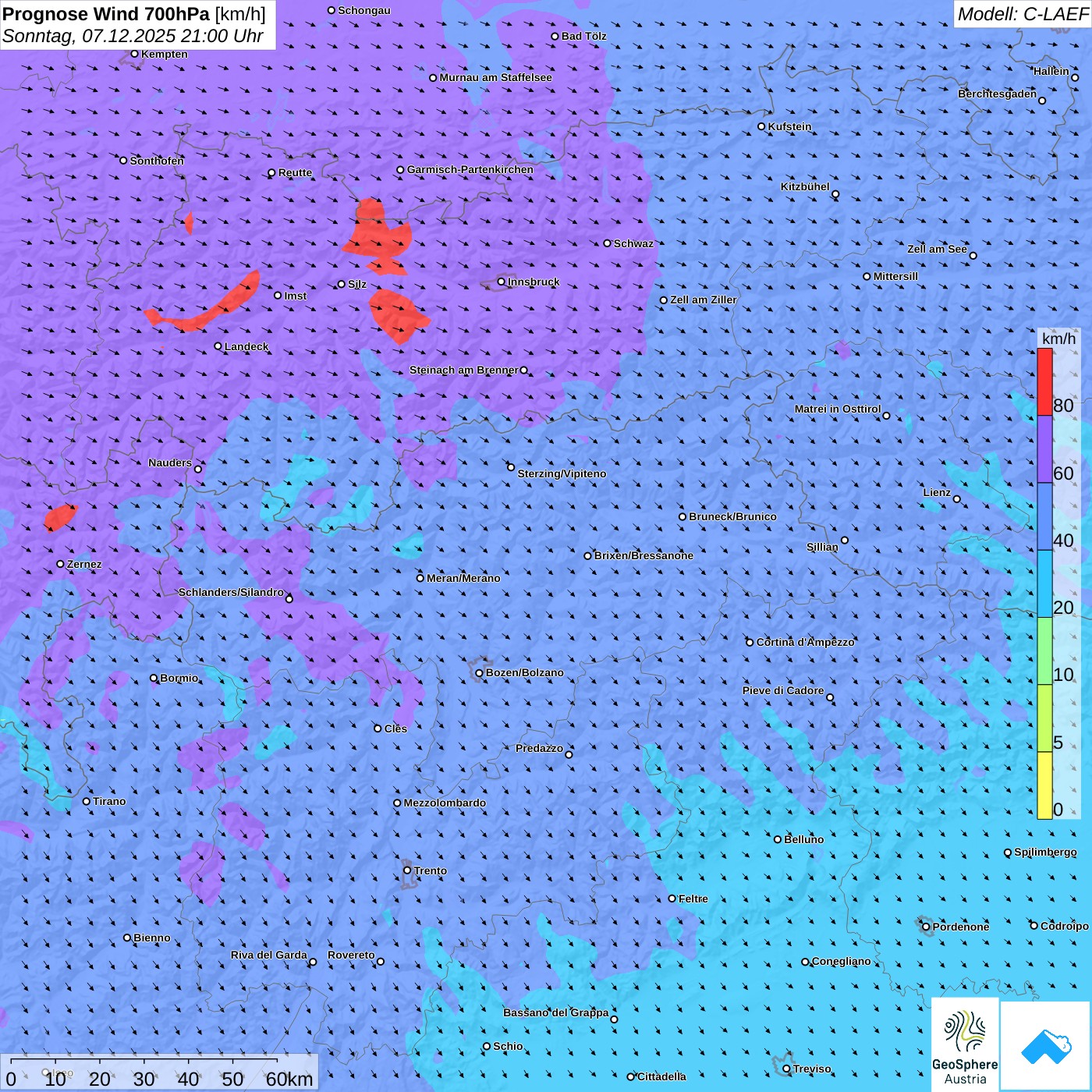Click the Mezzolombardo label
Viewport: 1092px width, 1092px height.
click(x=445, y=803)
